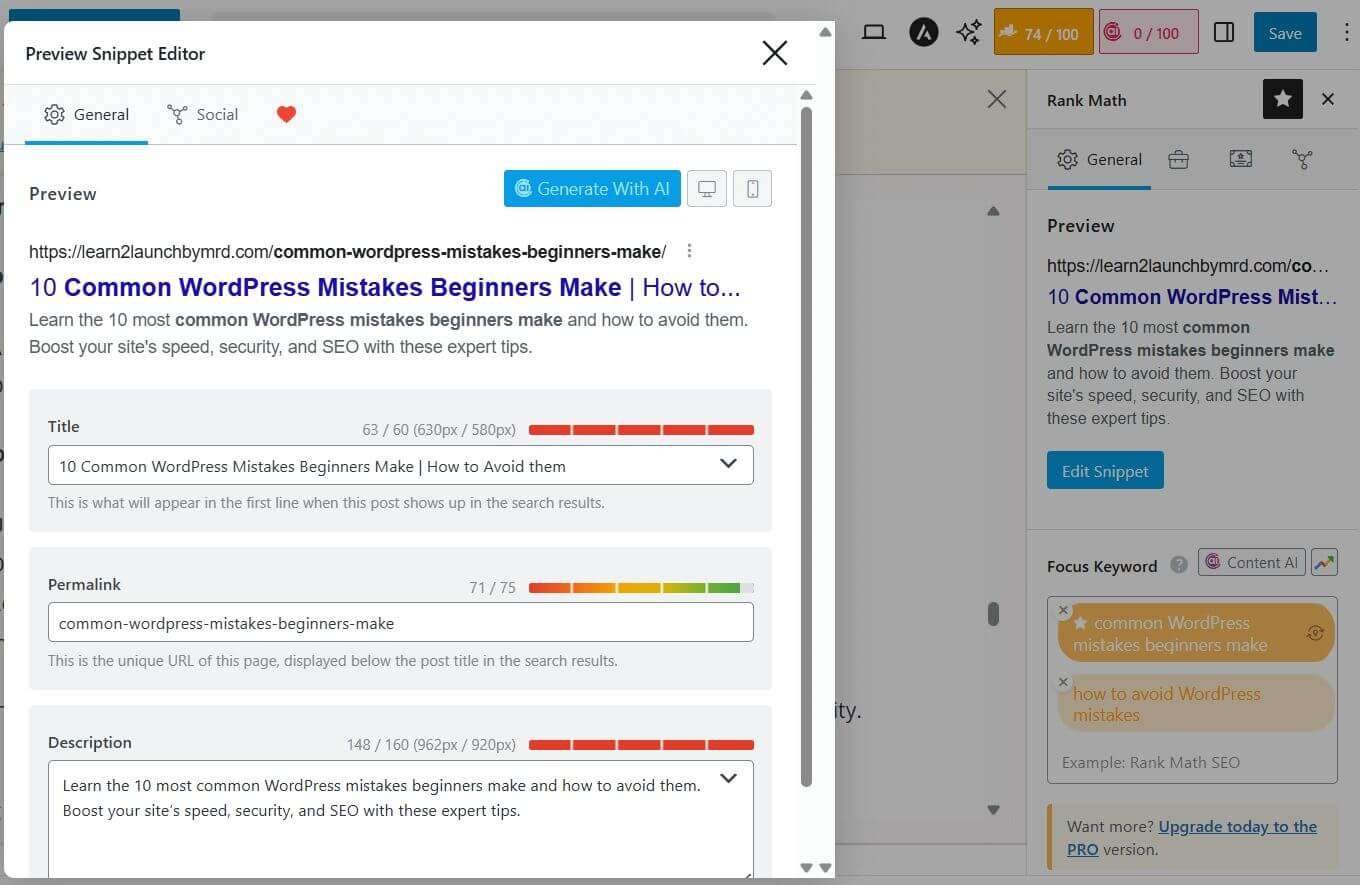Open Content AI score 0 / 100
This screenshot has width=1360, height=885.
(1148, 32)
